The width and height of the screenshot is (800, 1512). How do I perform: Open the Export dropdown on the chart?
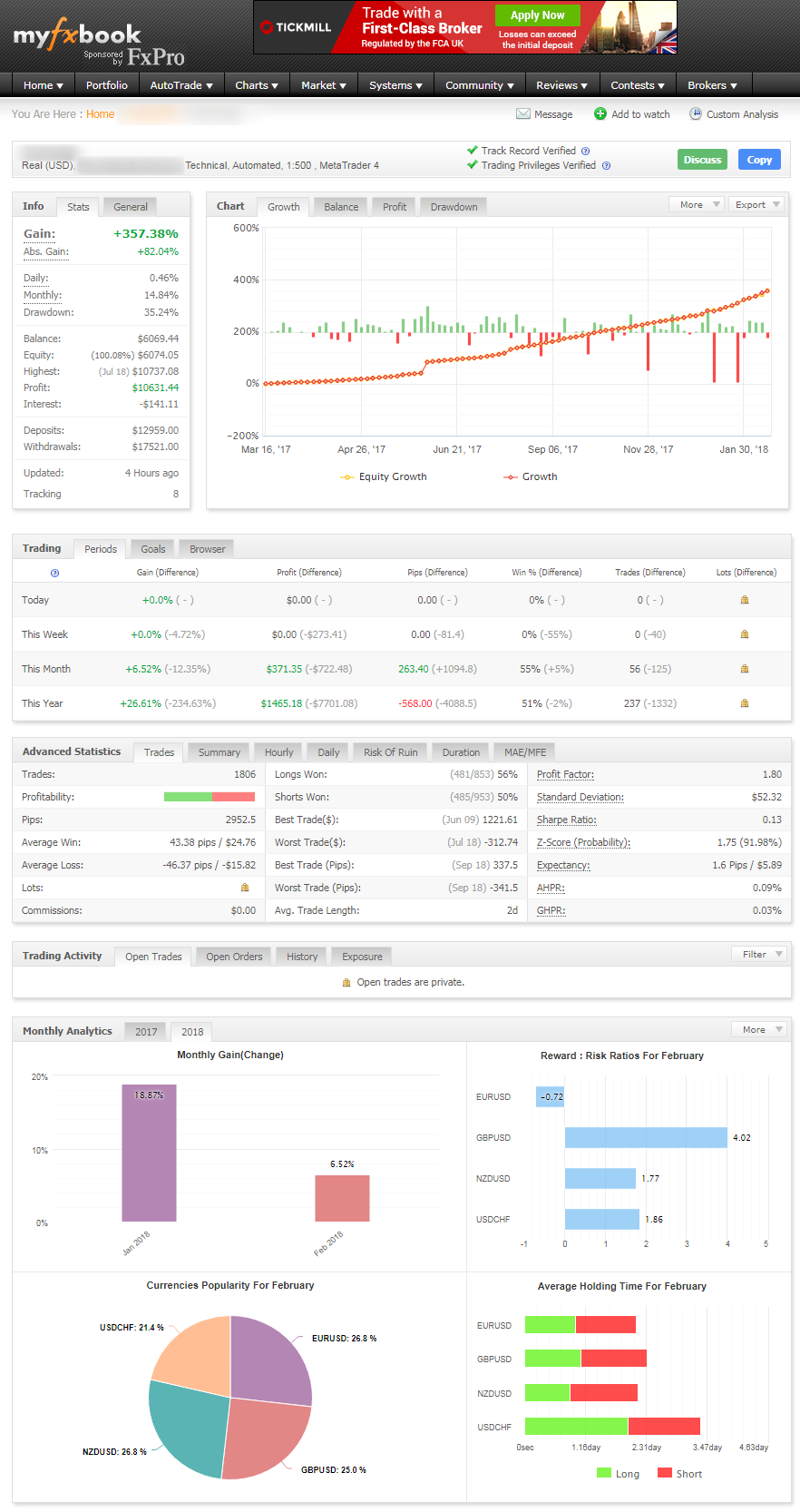pos(756,205)
